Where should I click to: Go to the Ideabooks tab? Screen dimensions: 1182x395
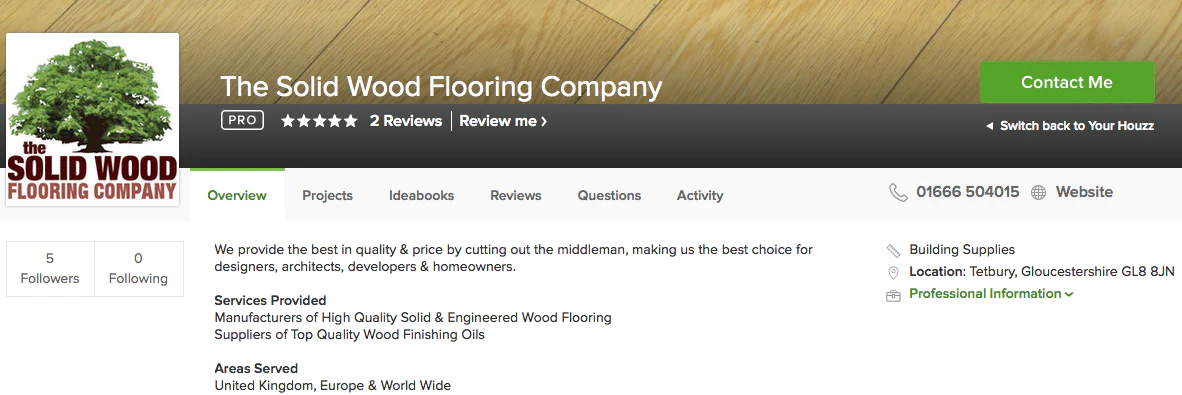coord(421,195)
